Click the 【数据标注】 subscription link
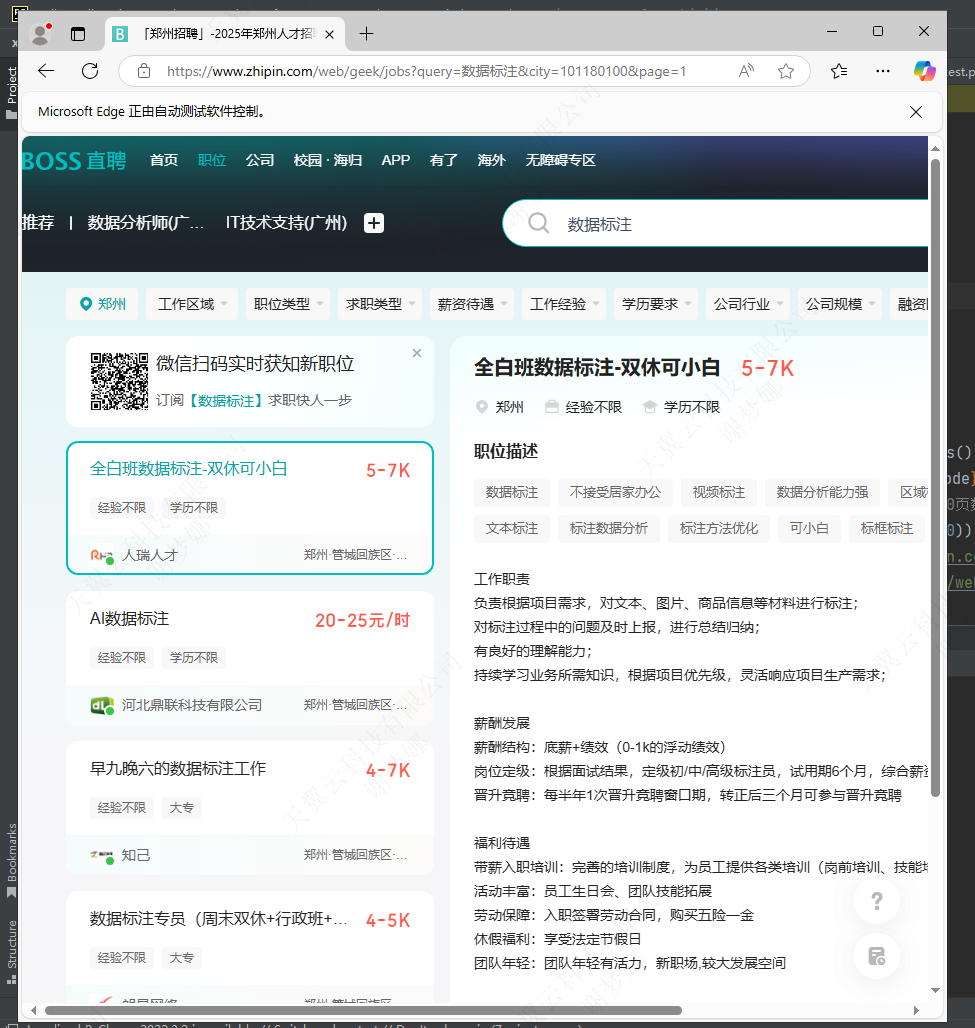Viewport: 975px width, 1028px height. click(x=226, y=401)
